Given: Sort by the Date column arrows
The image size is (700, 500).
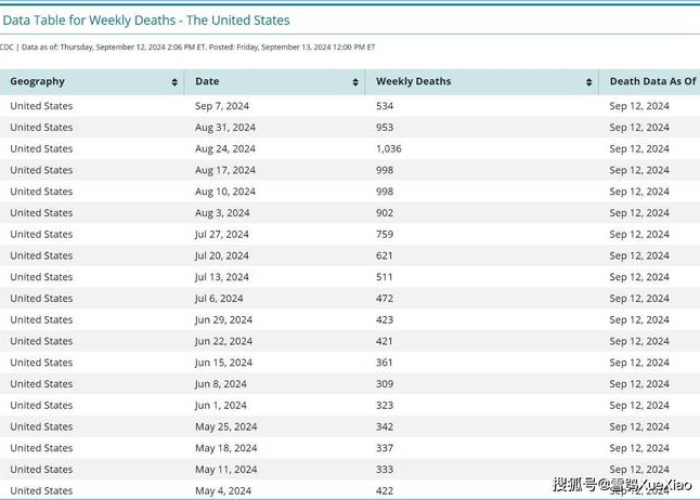Looking at the screenshot, I should [x=355, y=82].
